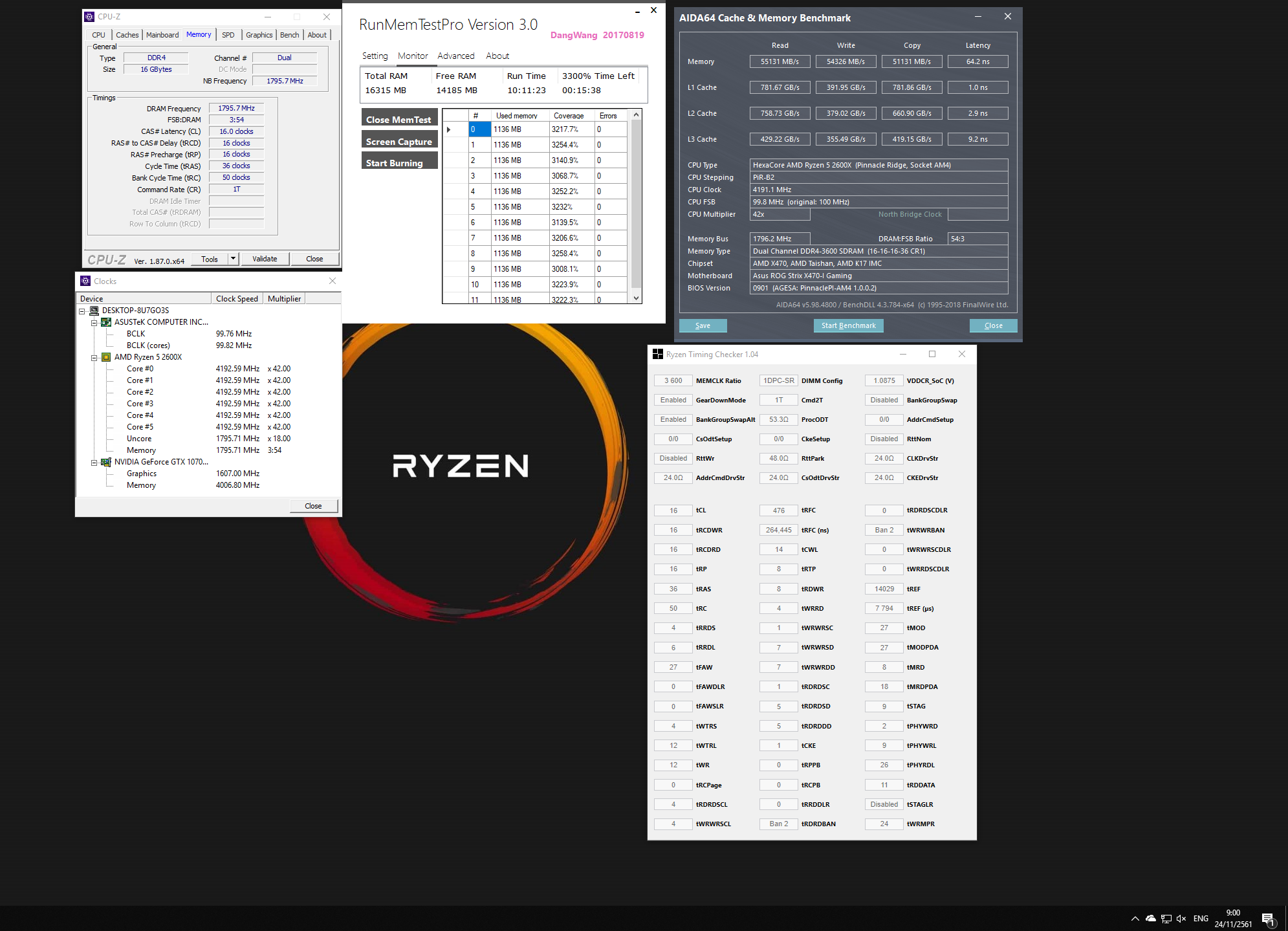Click the Clocks window title icon
1288x931 pixels.
(x=85, y=281)
